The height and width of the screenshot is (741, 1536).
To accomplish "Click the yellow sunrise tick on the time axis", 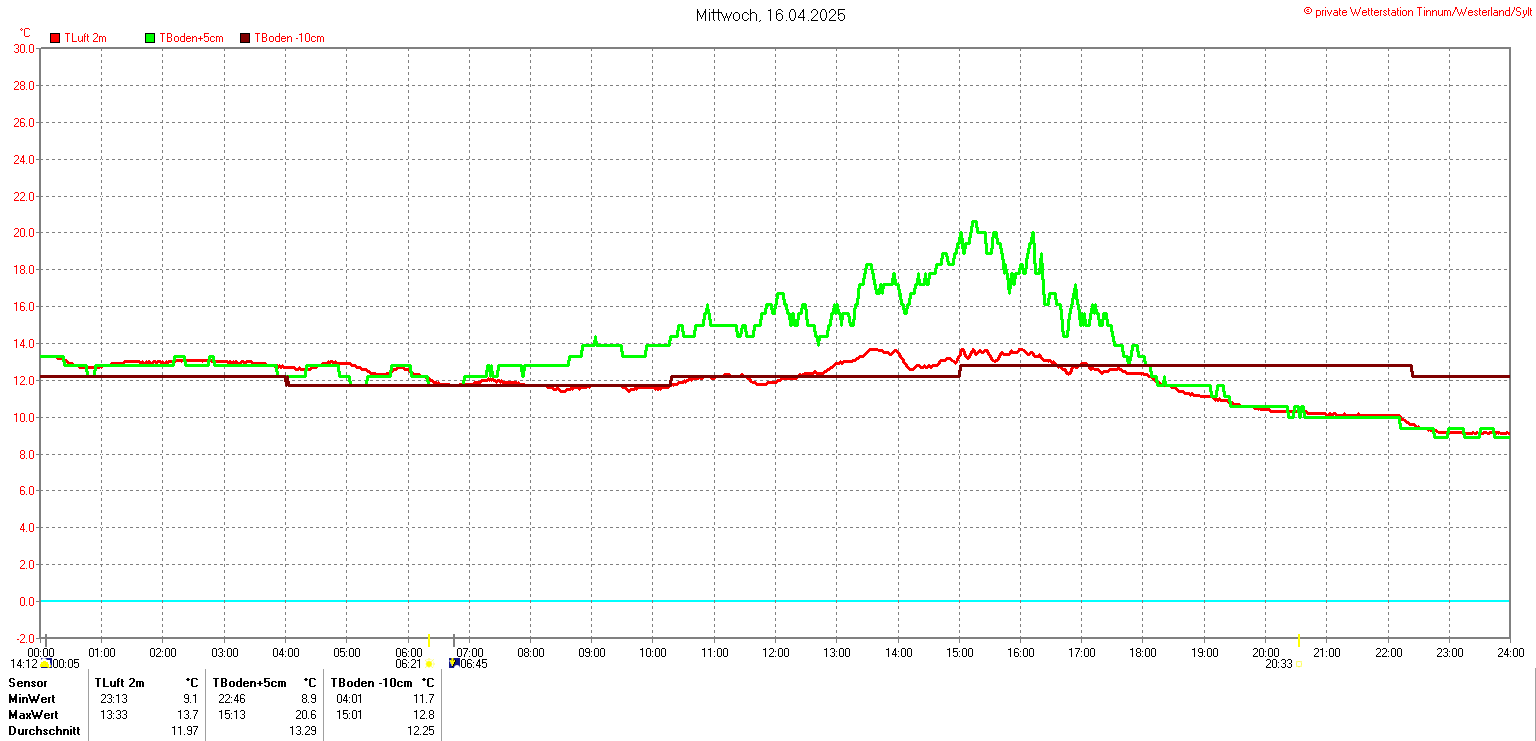I will tap(428, 640).
